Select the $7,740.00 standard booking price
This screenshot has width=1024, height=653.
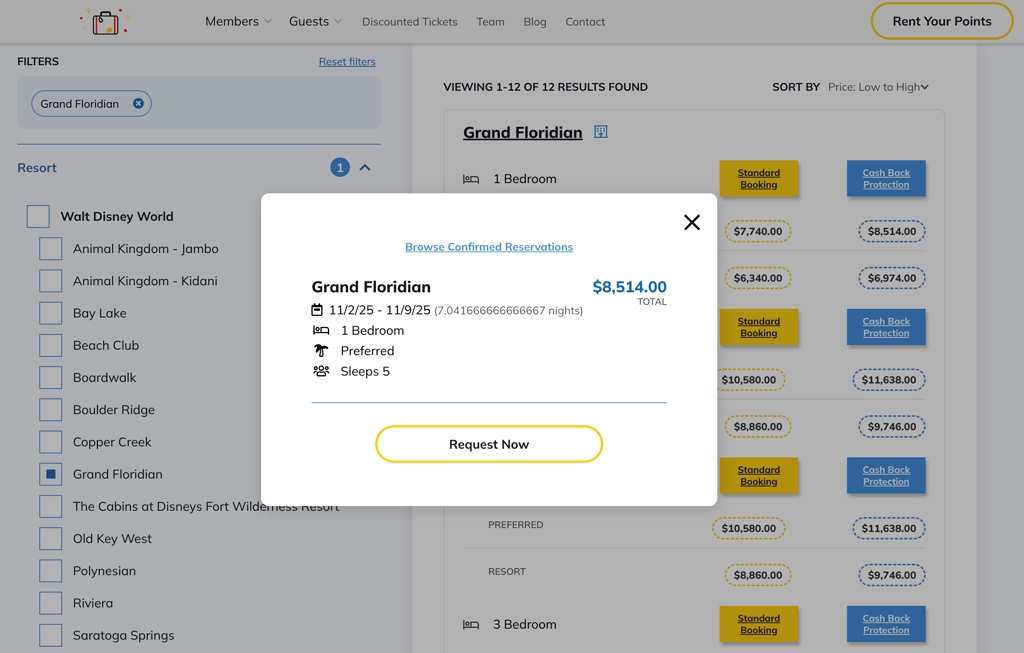tap(758, 231)
